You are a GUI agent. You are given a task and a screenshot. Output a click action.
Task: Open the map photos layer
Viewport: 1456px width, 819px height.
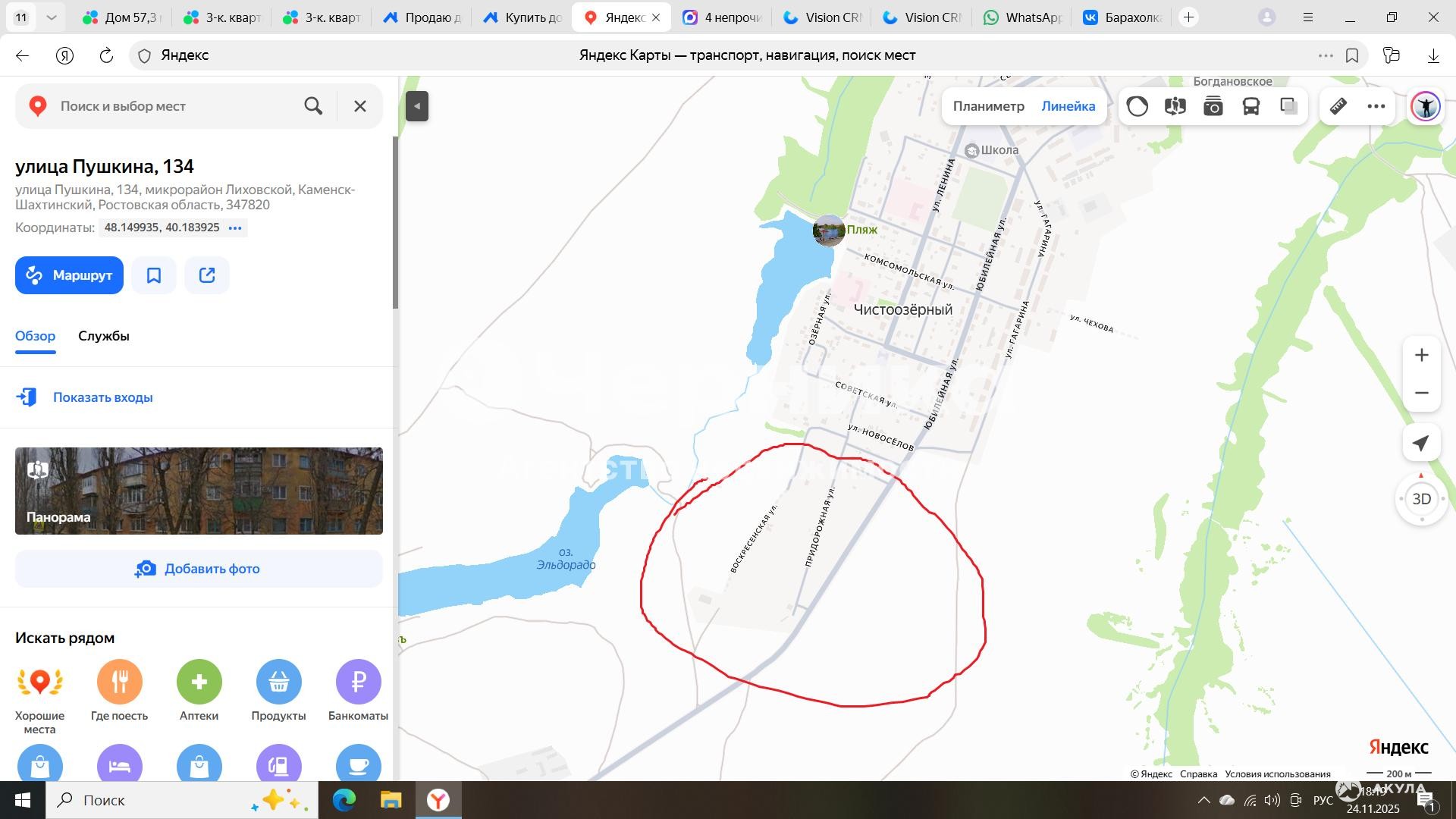1213,106
